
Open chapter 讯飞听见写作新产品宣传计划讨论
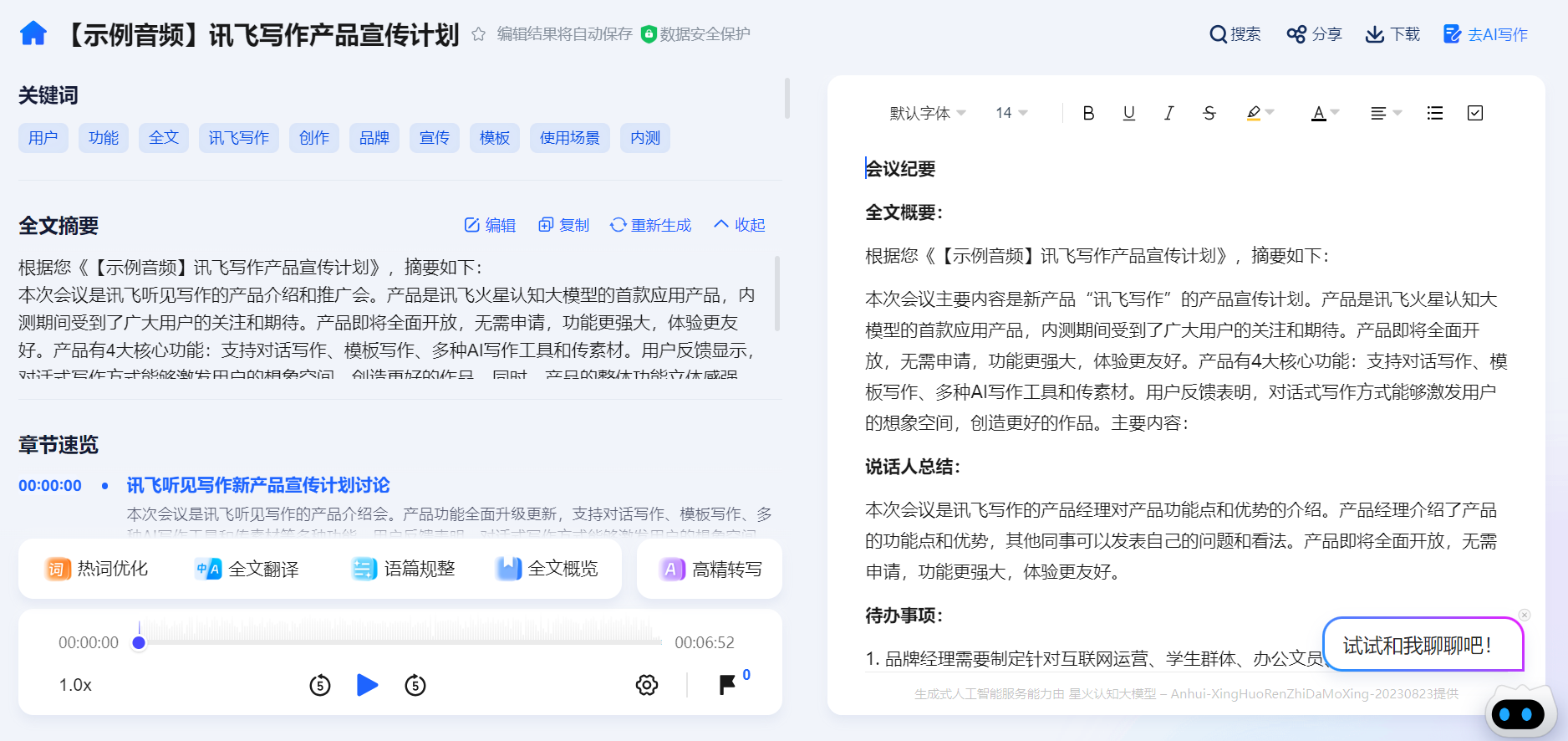pos(258,485)
